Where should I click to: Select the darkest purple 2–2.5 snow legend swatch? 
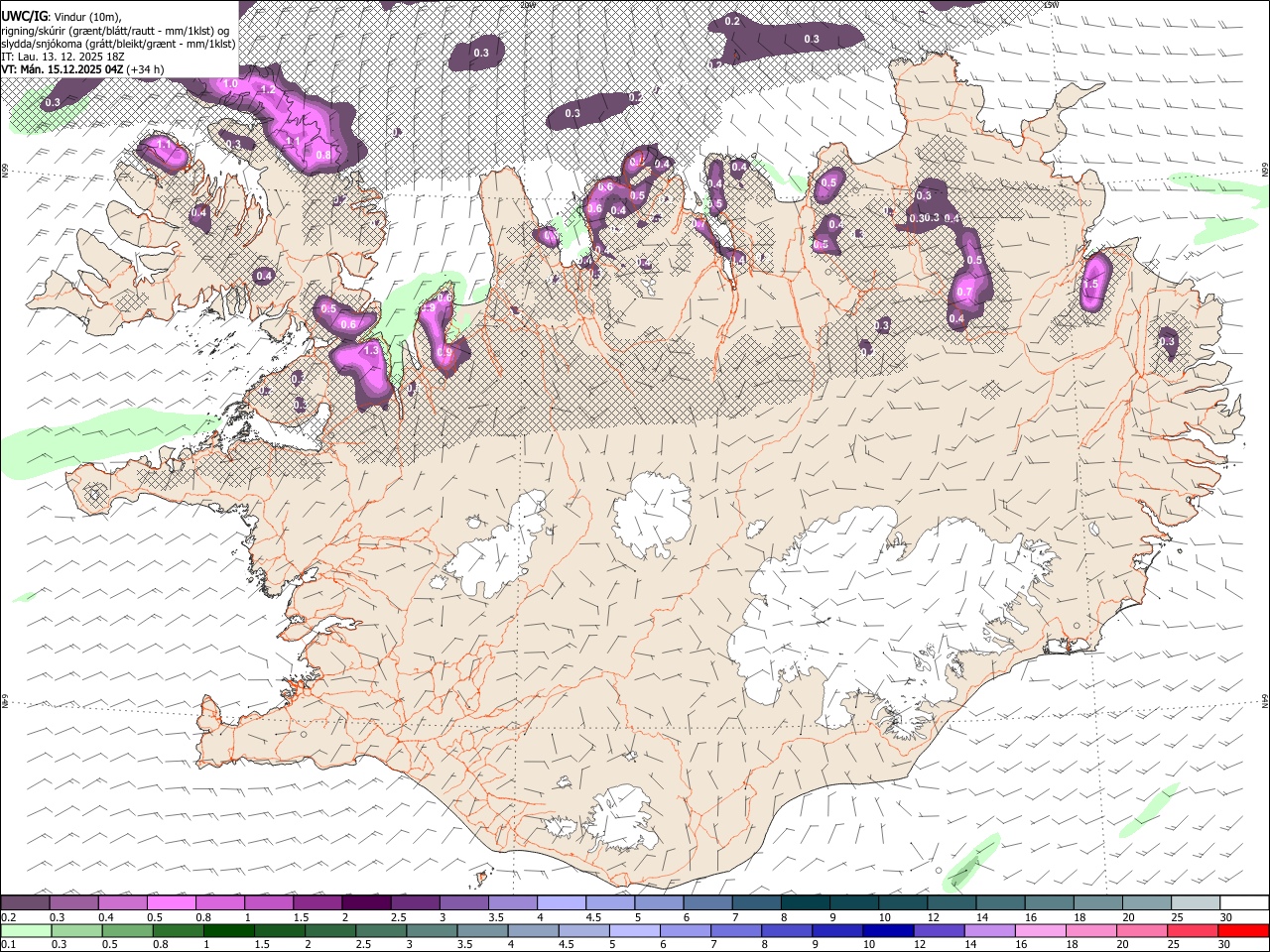tap(366, 903)
